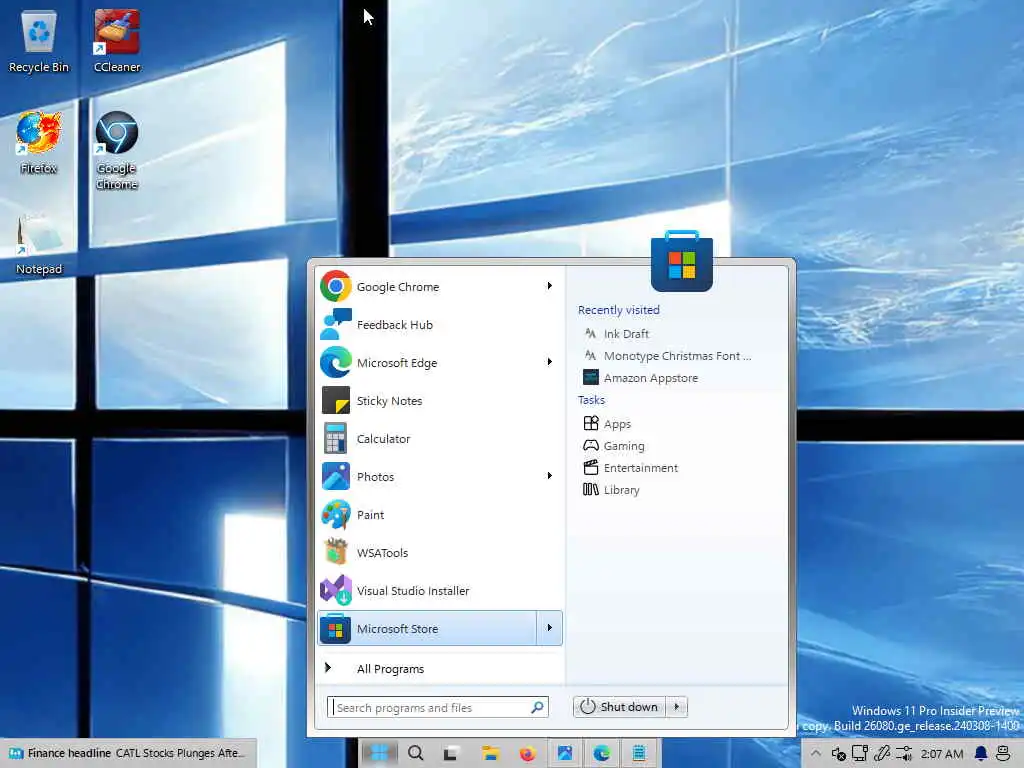Open recently visited Monotype Christmas Font
This screenshot has height=768, width=1024.
pos(667,356)
